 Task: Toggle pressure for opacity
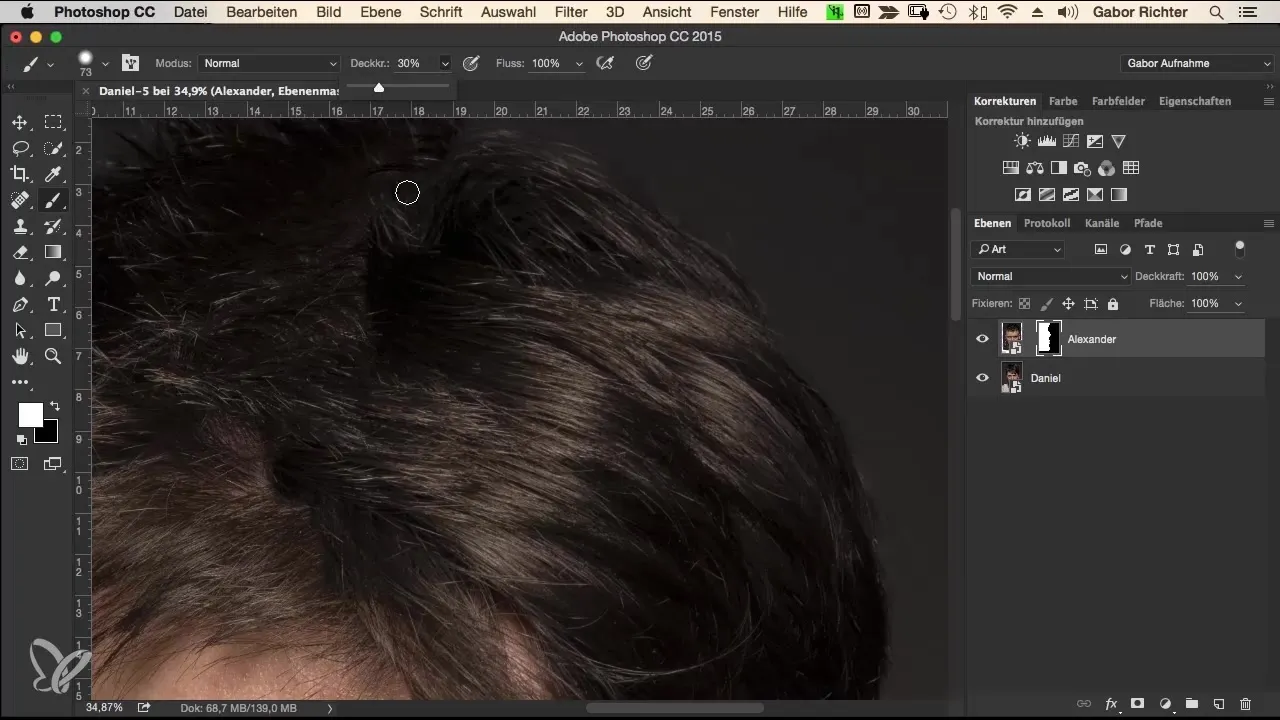coord(469,63)
